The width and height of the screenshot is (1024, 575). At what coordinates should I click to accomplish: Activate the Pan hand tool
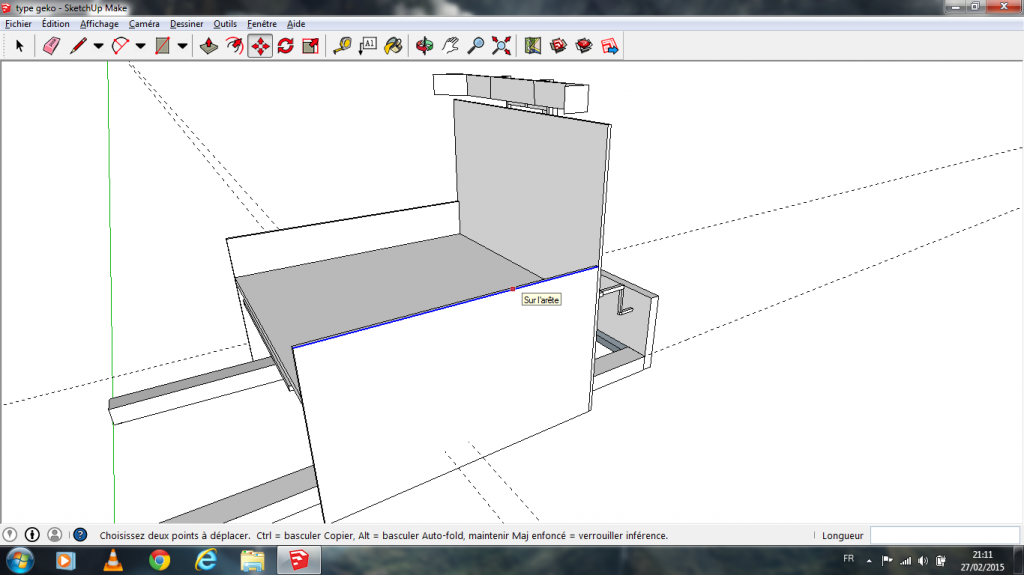click(x=450, y=46)
